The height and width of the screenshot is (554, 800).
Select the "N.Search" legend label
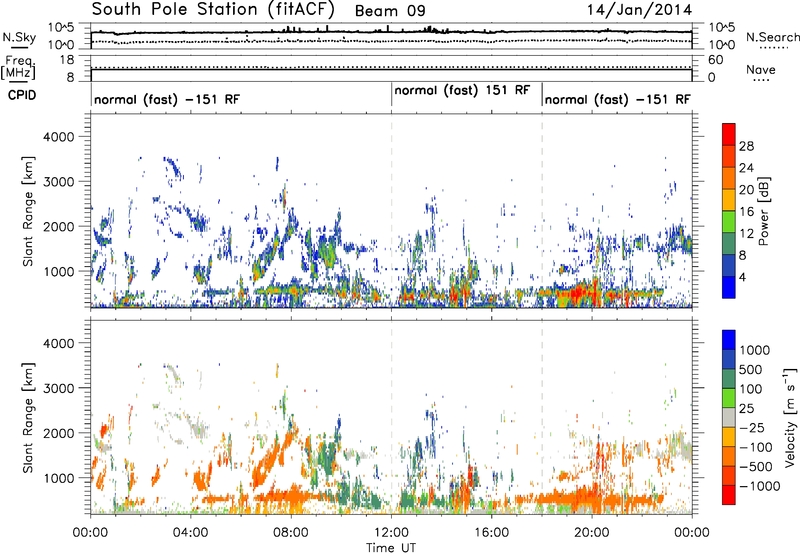point(772,37)
